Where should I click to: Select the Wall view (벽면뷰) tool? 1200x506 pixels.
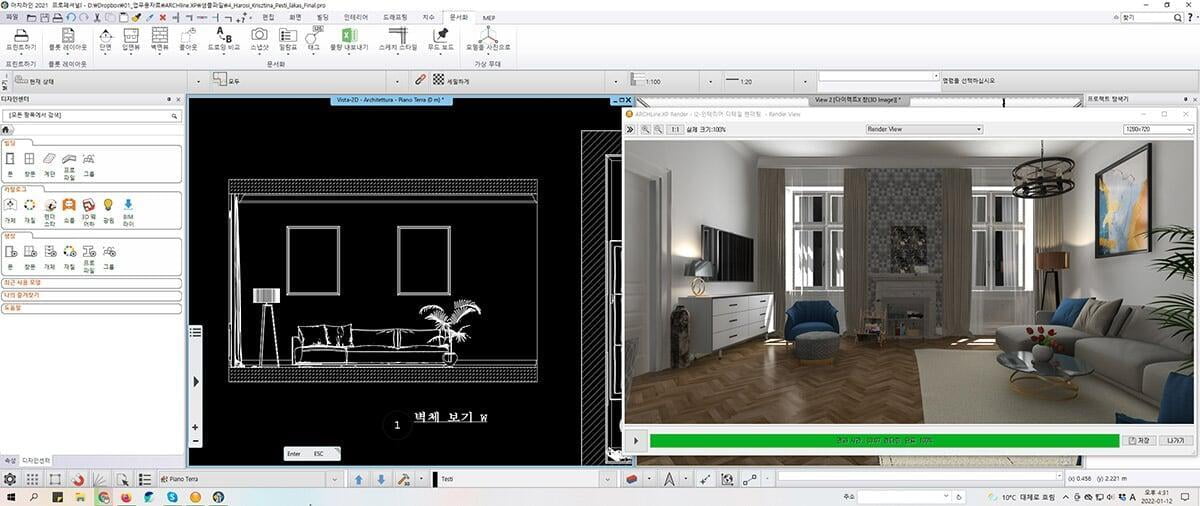click(x=158, y=40)
